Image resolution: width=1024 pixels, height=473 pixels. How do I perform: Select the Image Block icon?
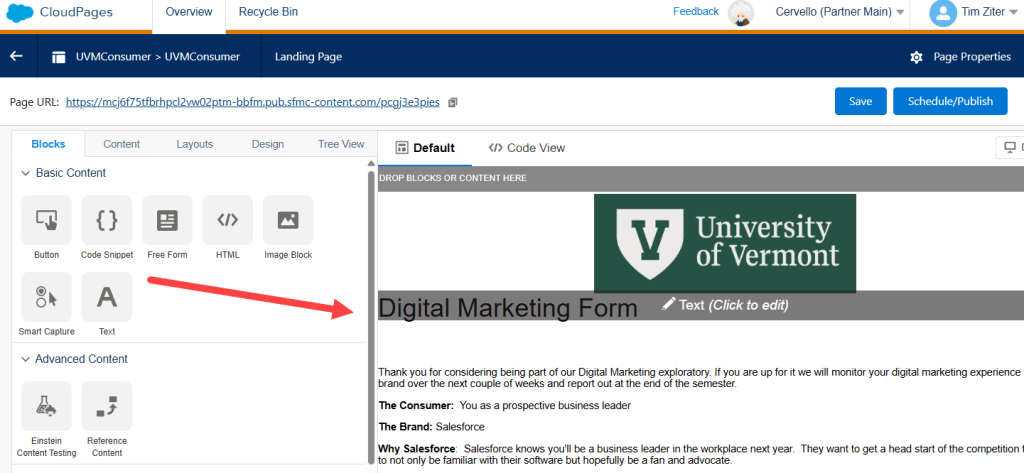pyautogui.click(x=288, y=220)
